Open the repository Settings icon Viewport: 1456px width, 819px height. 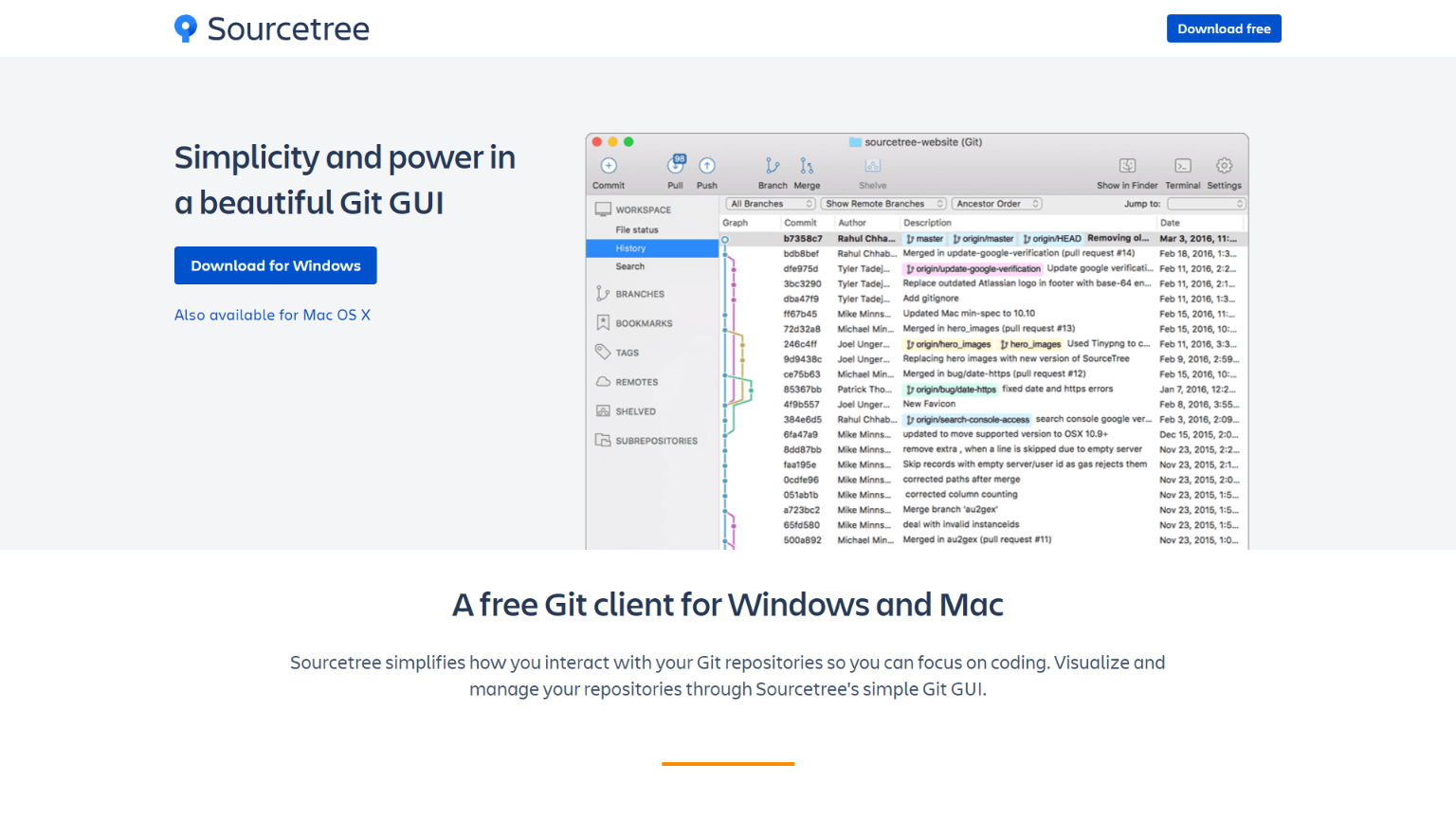(1224, 167)
